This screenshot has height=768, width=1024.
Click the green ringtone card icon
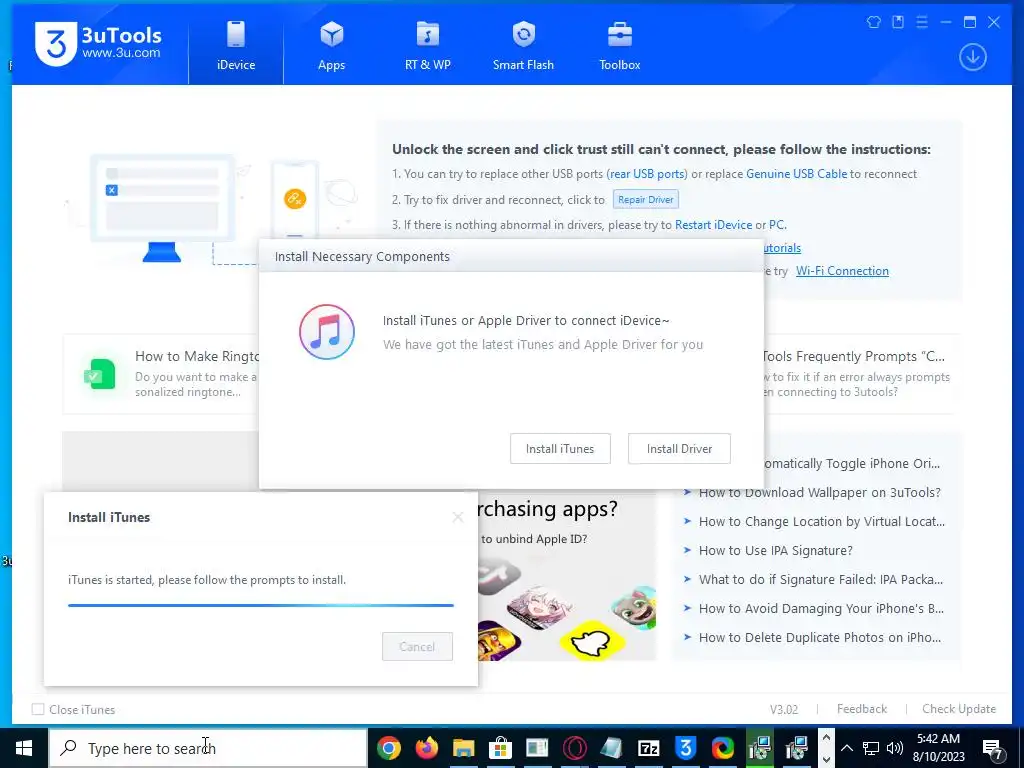click(x=100, y=374)
